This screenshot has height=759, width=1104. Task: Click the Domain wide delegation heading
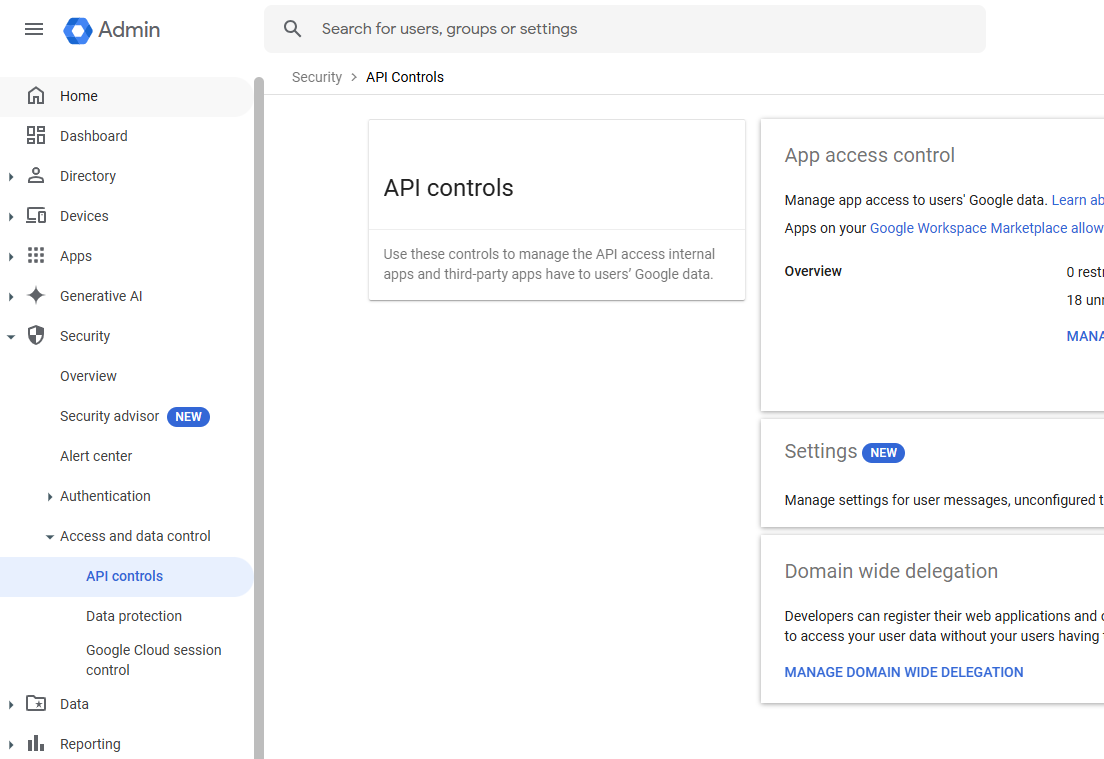coord(891,571)
